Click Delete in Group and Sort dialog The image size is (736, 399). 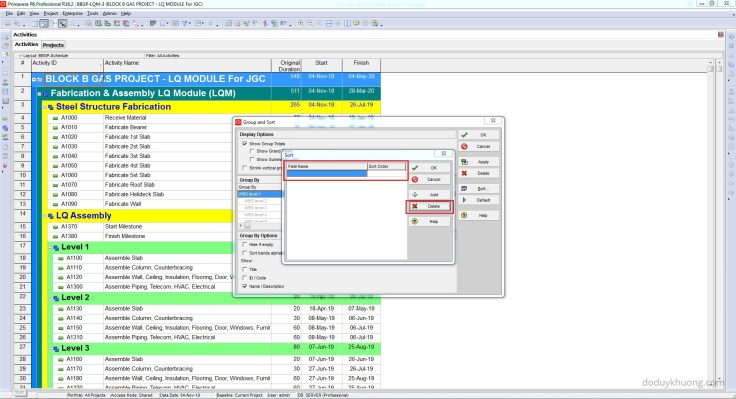479,173
